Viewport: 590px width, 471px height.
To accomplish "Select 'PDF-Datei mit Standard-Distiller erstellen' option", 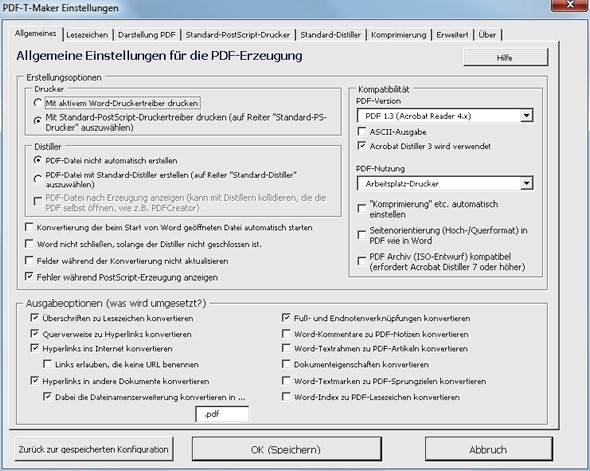I will (38, 179).
